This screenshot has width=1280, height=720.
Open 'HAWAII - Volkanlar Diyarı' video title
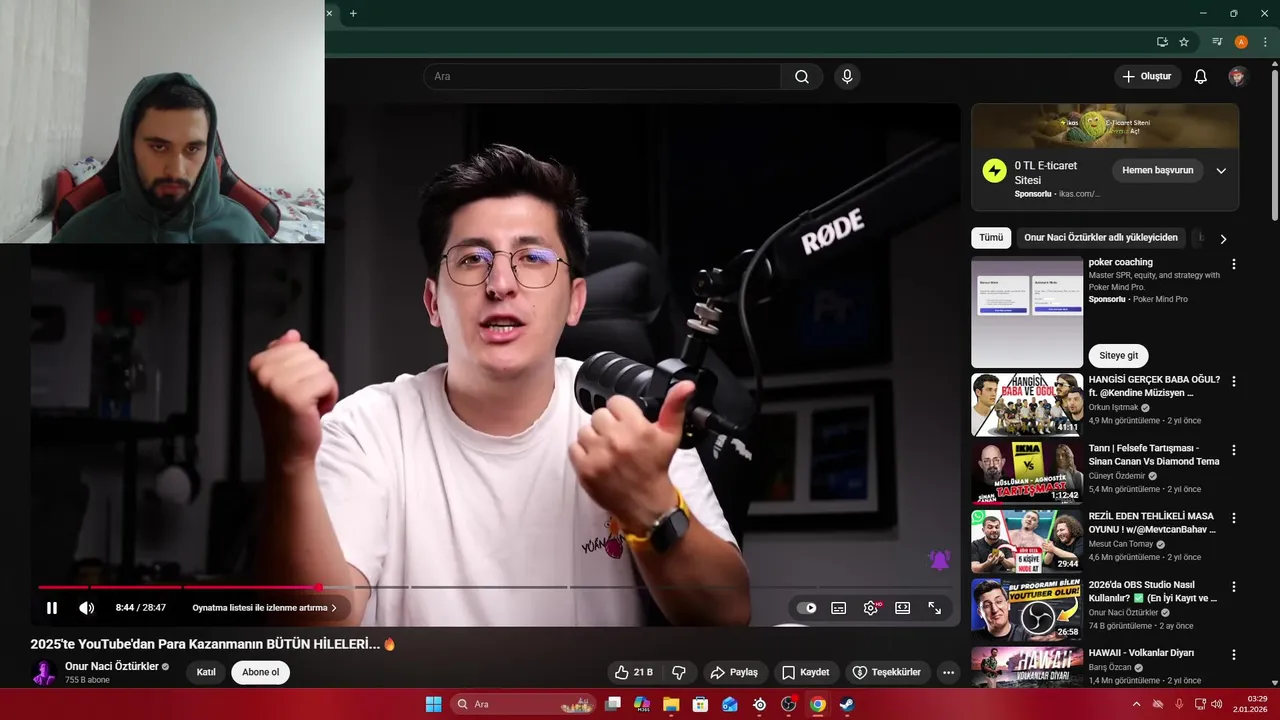coord(1141,653)
